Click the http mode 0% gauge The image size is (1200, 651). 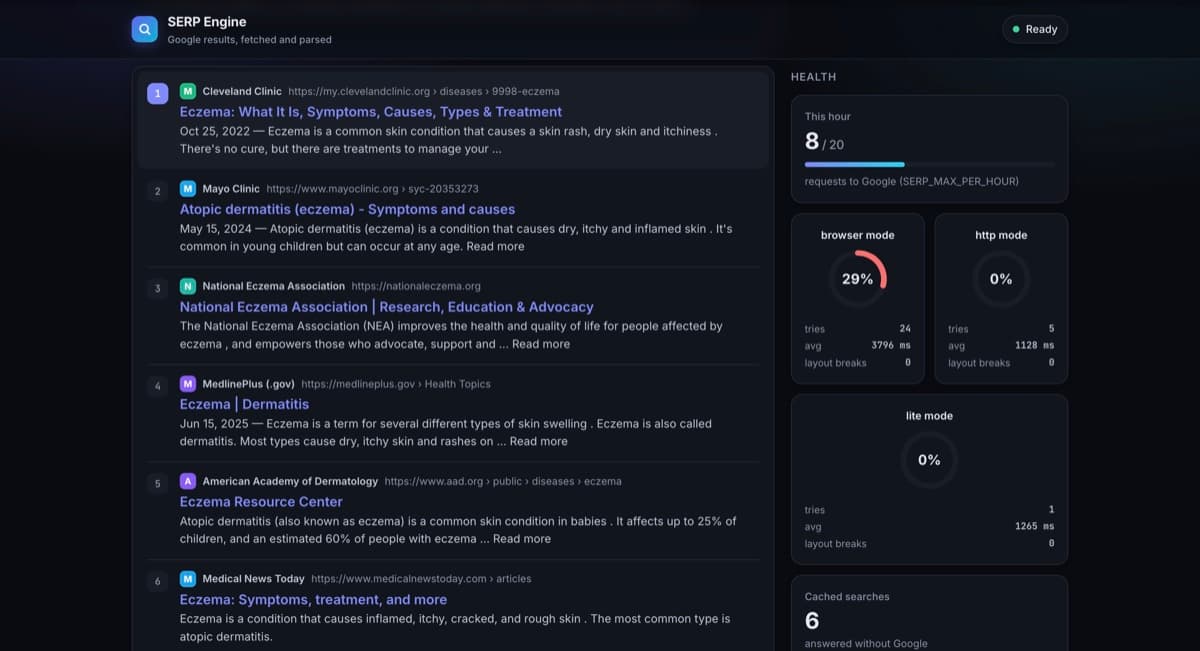pyautogui.click(x=1001, y=279)
